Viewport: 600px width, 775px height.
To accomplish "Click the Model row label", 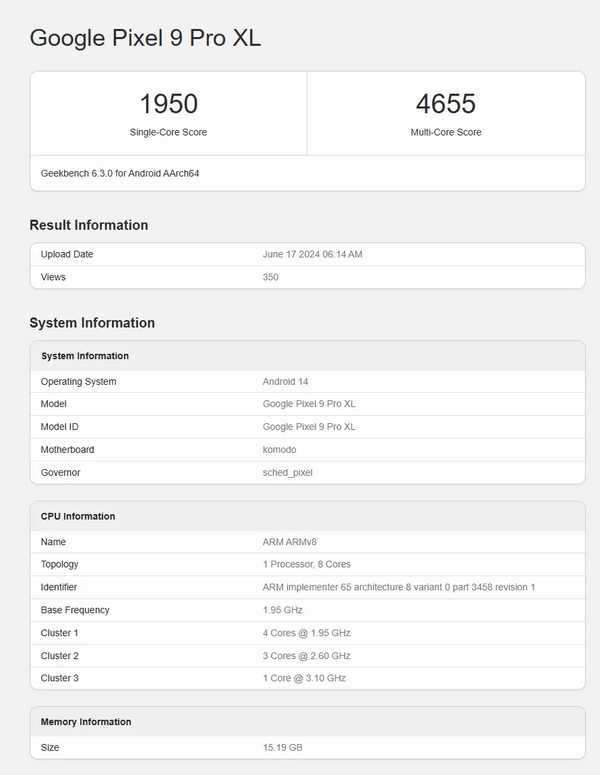I will tap(53, 404).
